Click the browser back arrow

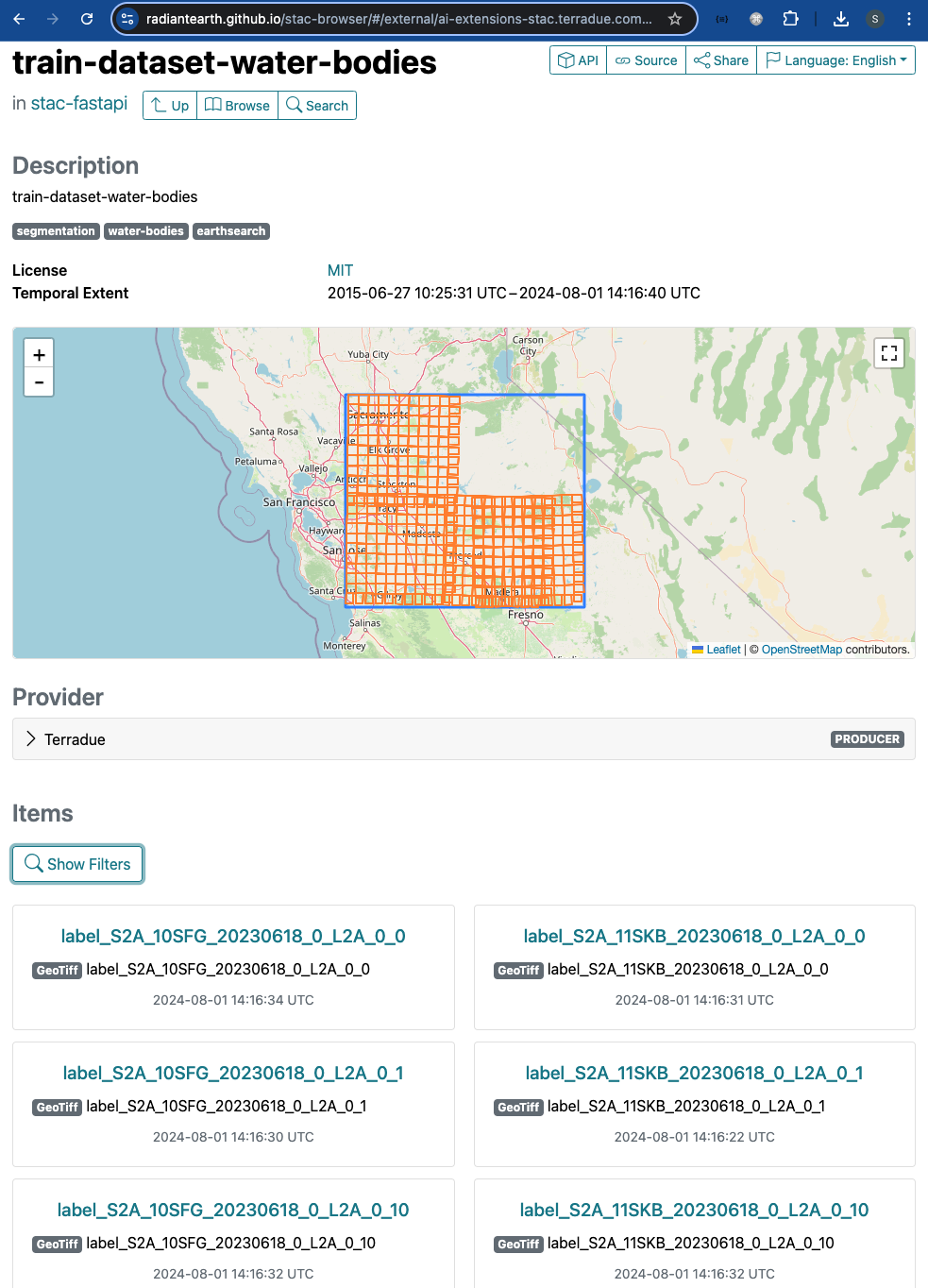tap(19, 19)
